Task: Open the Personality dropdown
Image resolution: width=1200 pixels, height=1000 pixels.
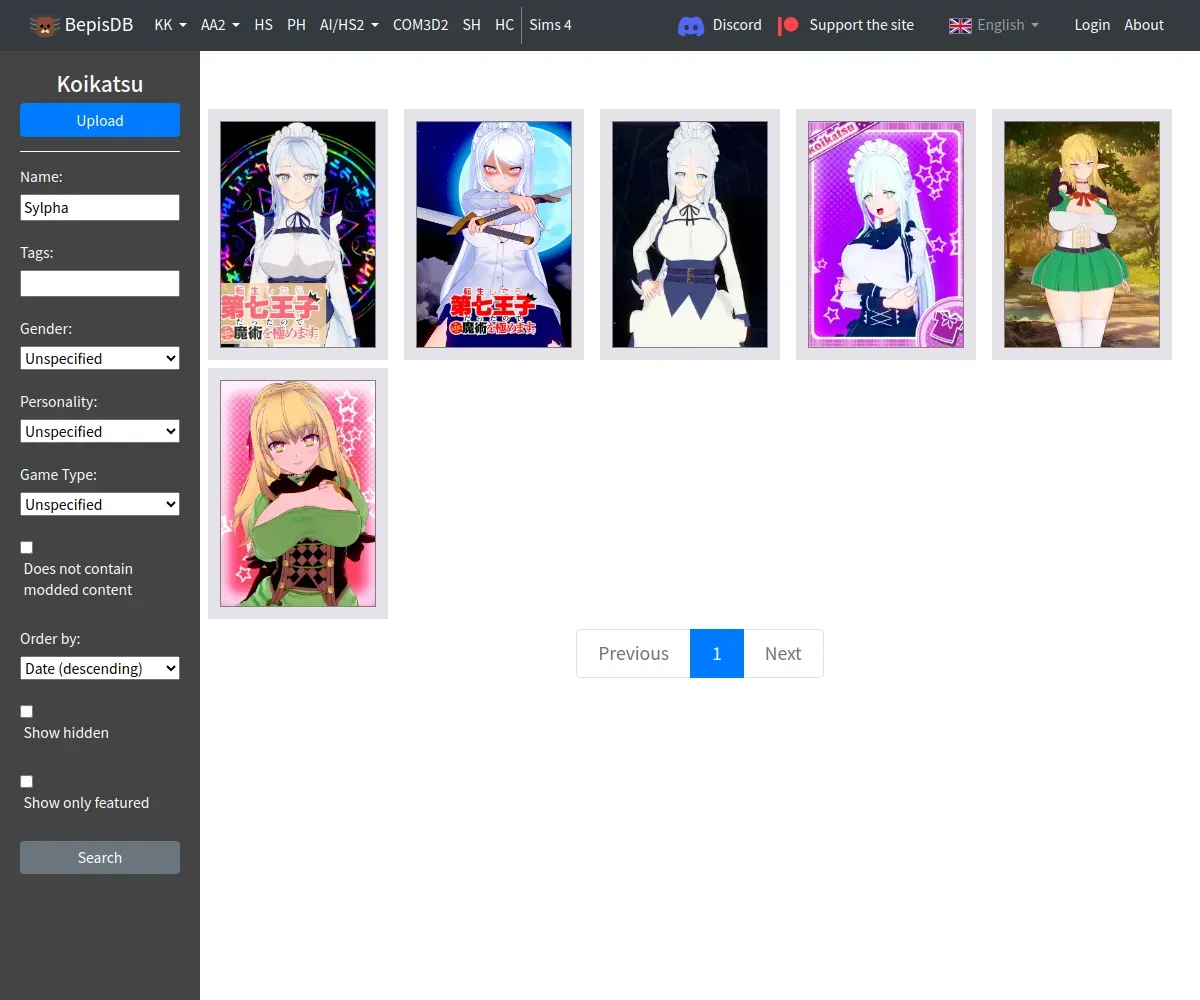Action: (x=100, y=431)
